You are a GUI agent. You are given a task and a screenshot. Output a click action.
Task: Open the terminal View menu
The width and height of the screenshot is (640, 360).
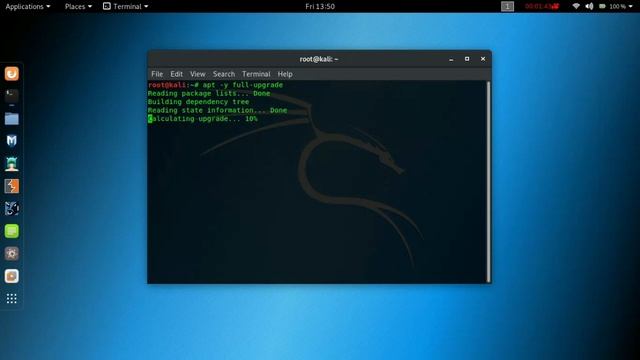(x=198, y=74)
